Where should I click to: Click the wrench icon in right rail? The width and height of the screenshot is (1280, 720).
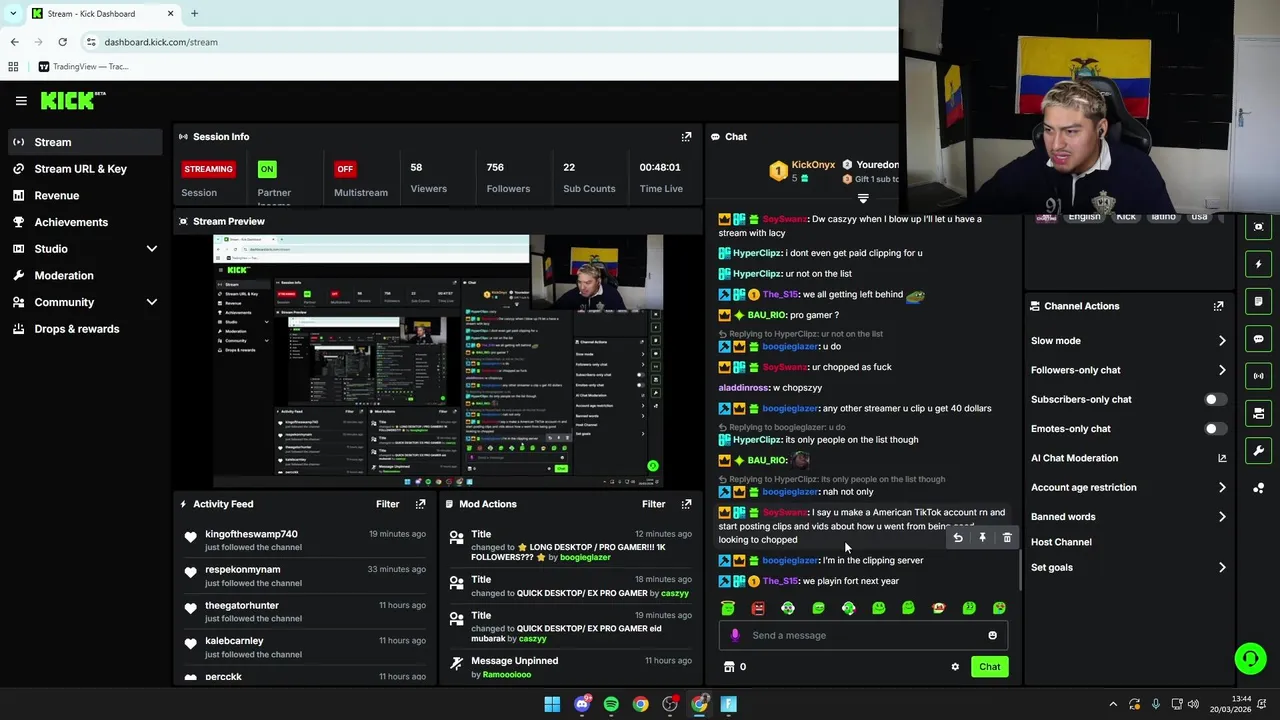(1258, 451)
